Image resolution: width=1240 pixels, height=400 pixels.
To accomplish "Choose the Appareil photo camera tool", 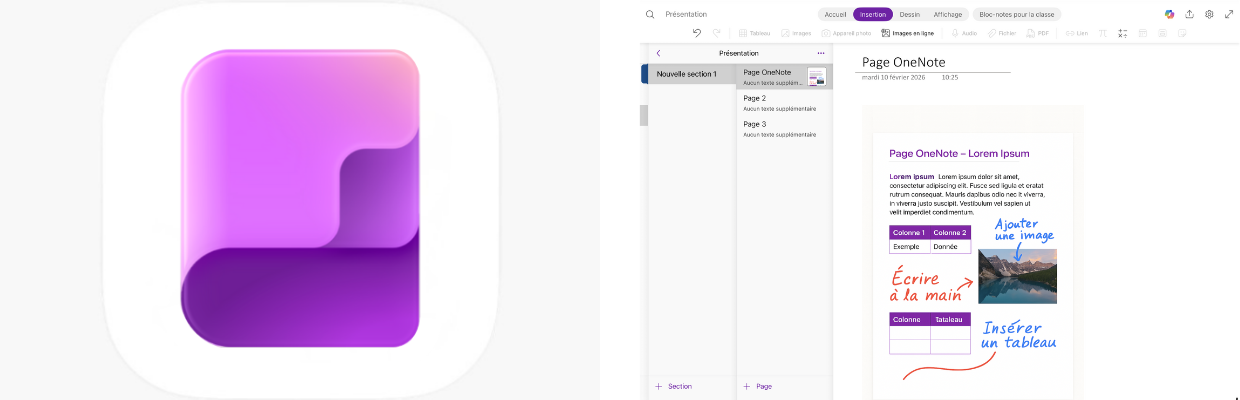I will [x=845, y=33].
